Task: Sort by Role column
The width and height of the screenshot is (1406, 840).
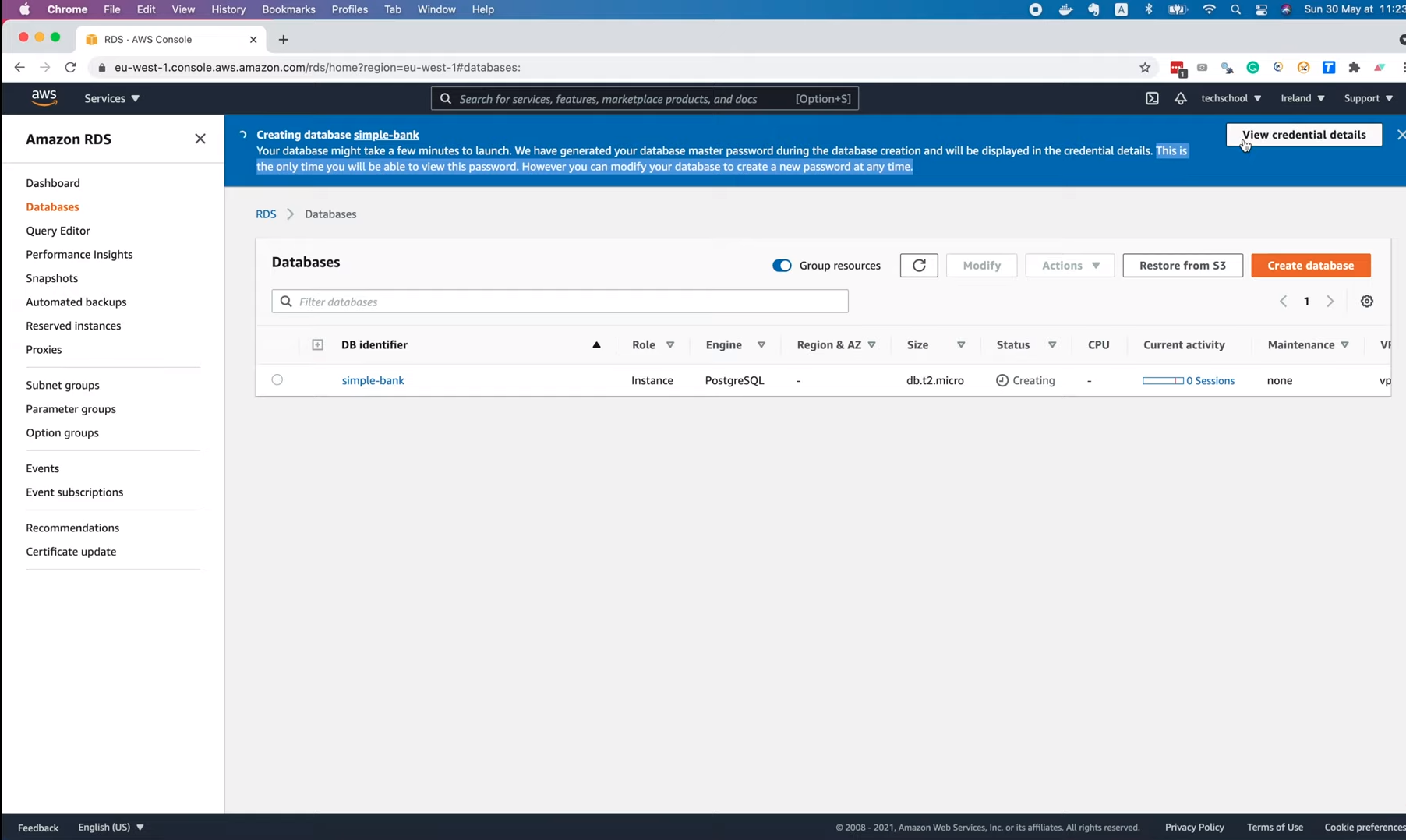Action: [670, 344]
